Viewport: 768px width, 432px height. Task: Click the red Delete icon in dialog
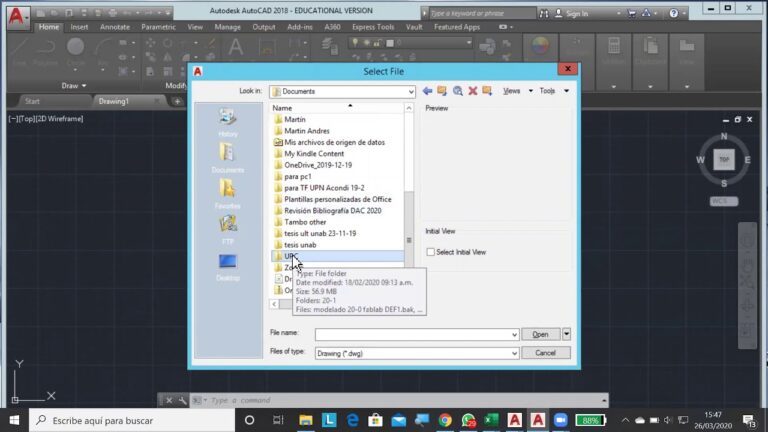point(473,91)
